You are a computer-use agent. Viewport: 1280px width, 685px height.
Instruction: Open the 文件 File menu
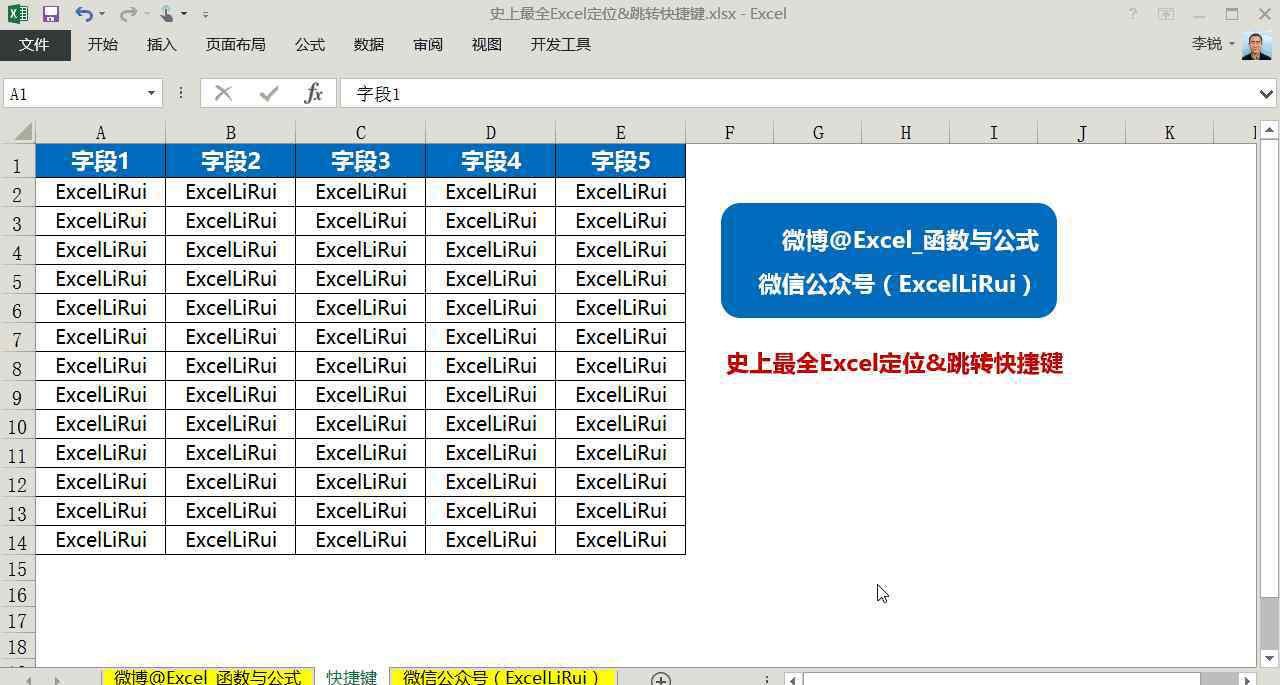tap(35, 45)
